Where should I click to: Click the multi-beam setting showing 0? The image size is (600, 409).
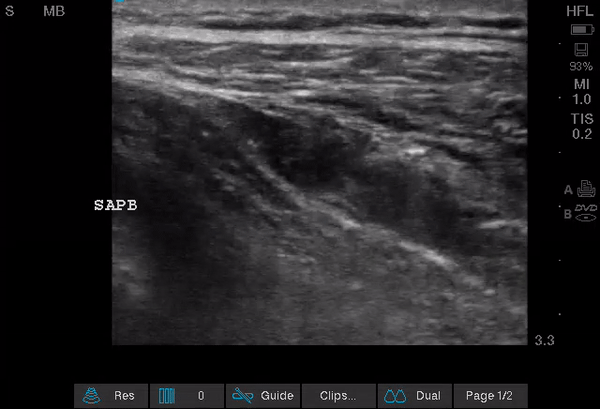[x=187, y=396]
